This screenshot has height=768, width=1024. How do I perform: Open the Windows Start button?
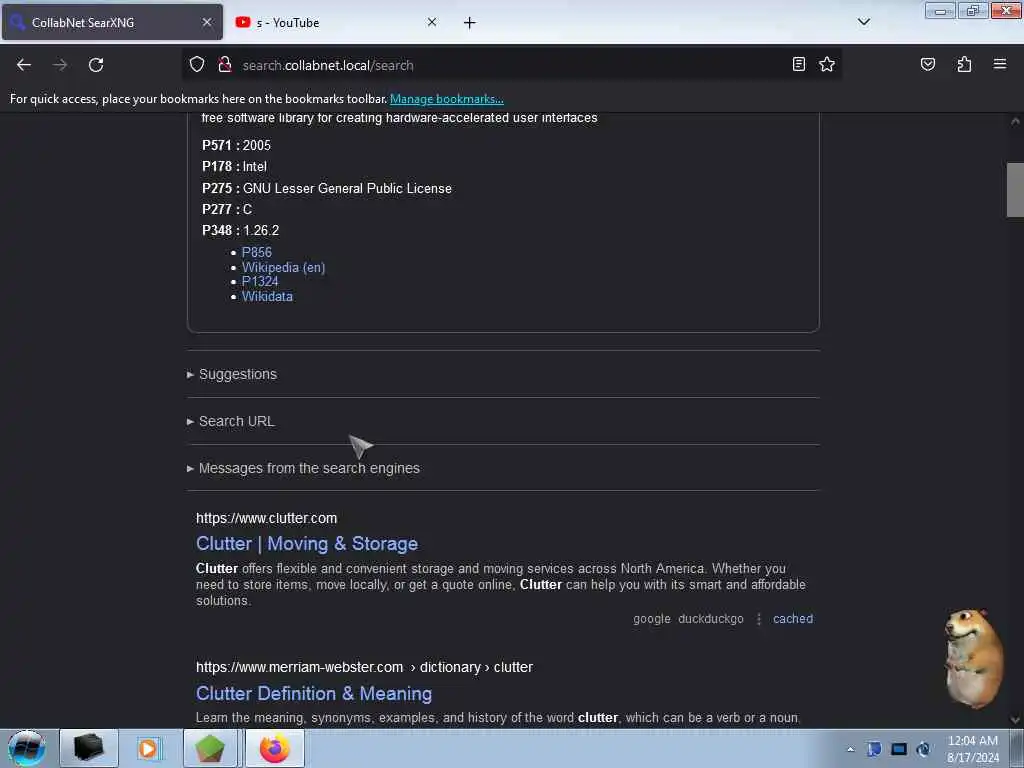click(26, 748)
